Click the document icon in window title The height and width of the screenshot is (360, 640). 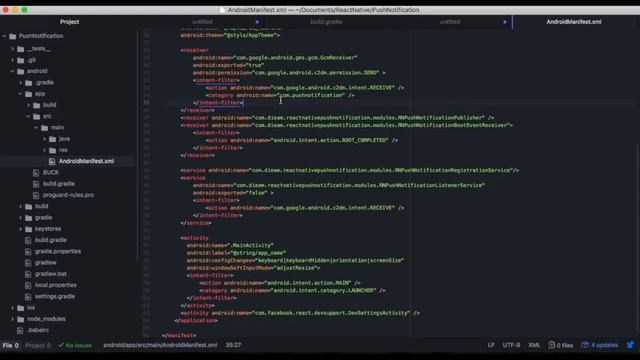222,10
